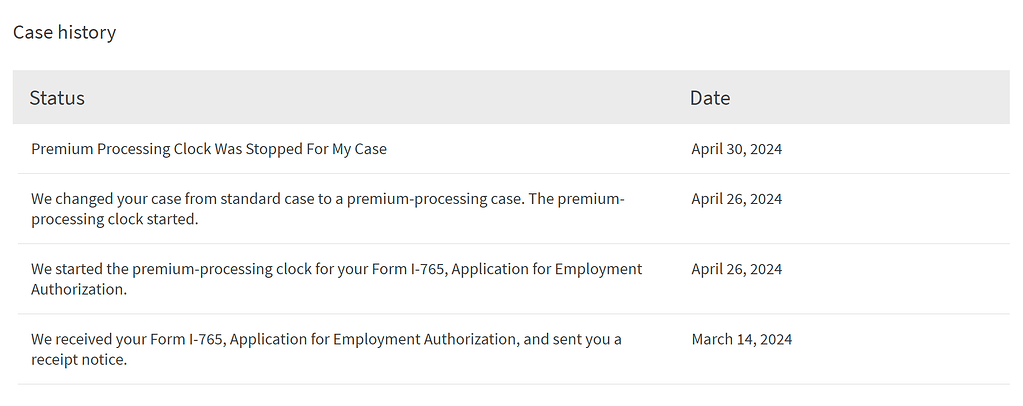Click the April 30, 2024 date

coord(737,149)
